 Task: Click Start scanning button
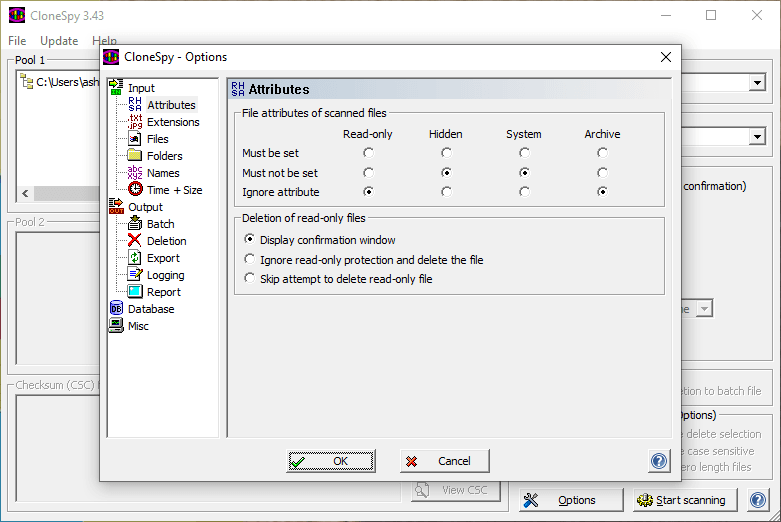(x=685, y=500)
